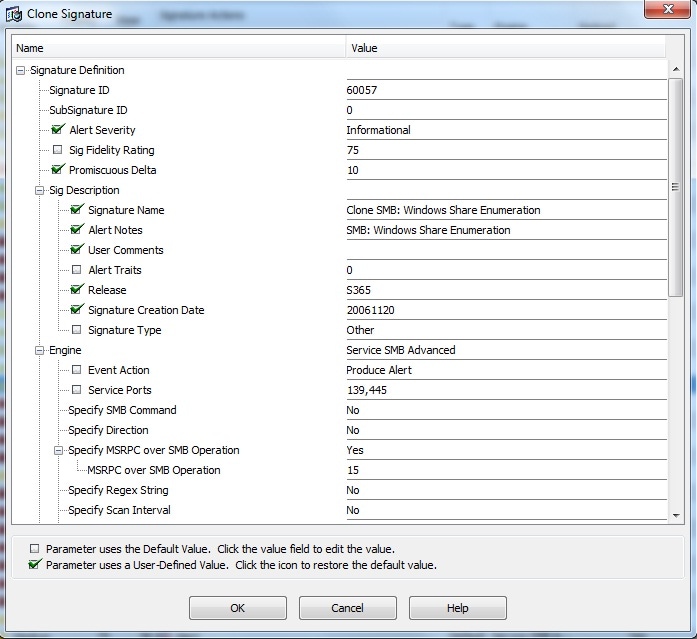Click the Service Ports default-value box

tap(76, 390)
